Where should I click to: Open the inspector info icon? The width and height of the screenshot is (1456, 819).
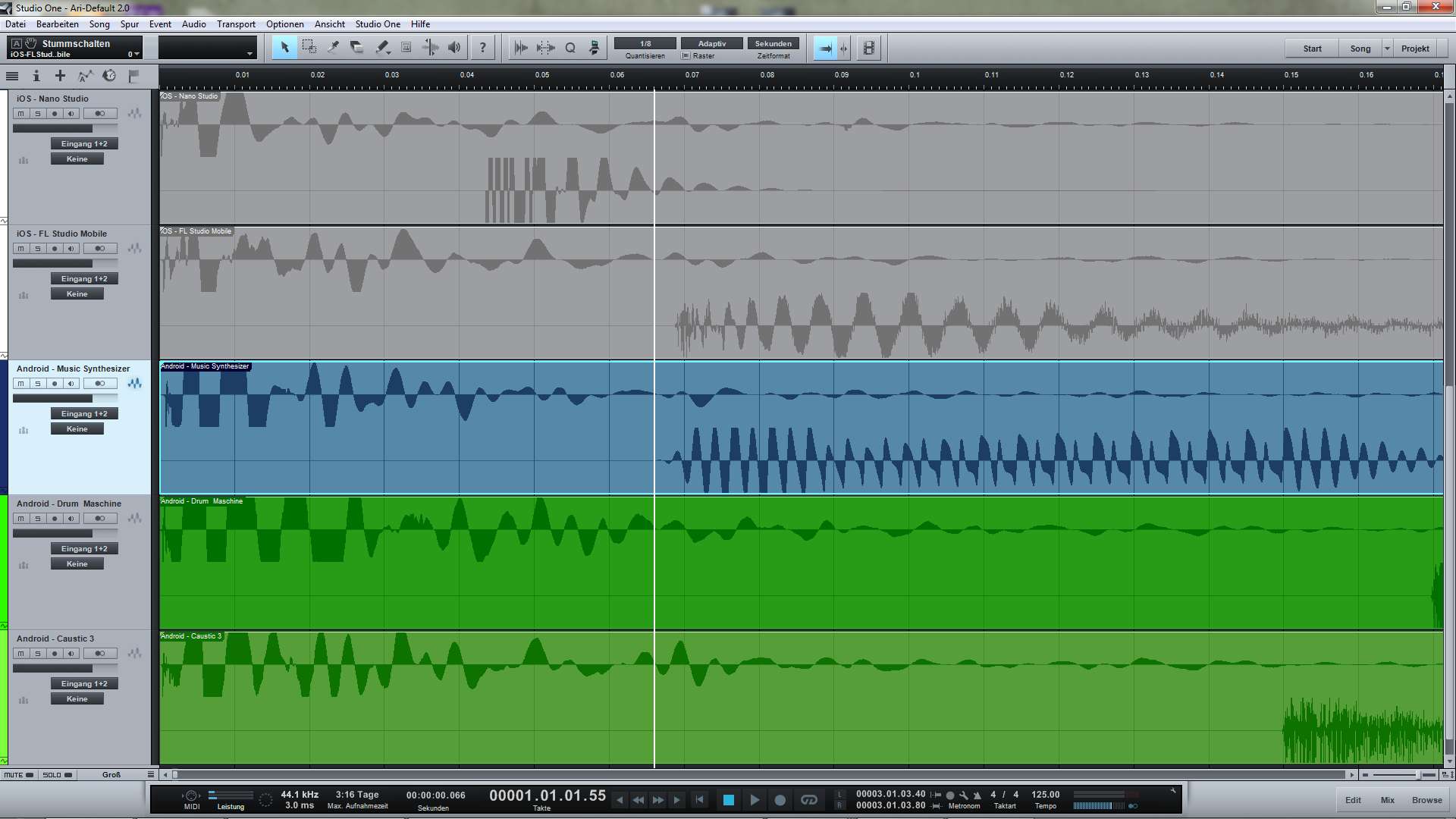pyautogui.click(x=36, y=76)
